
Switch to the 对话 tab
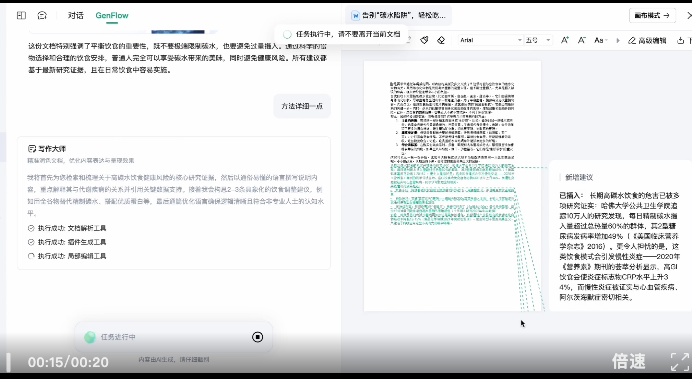[75, 15]
